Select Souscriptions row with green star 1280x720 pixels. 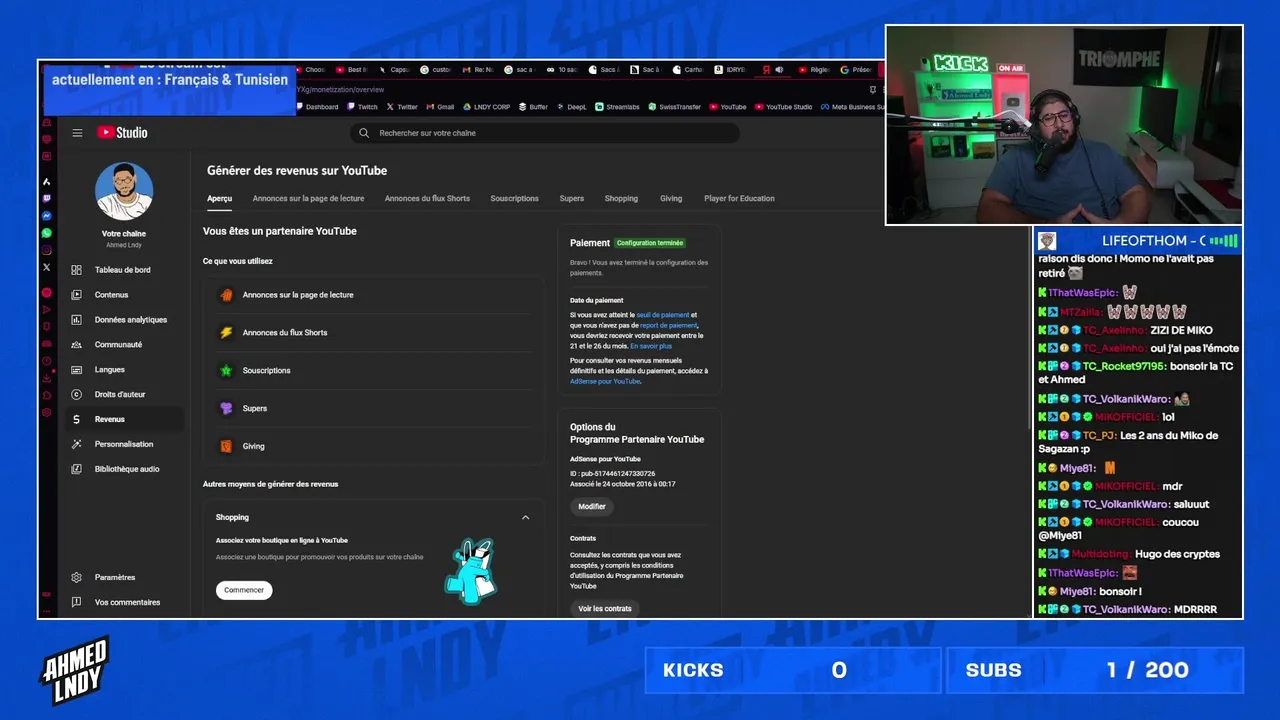[x=373, y=371]
